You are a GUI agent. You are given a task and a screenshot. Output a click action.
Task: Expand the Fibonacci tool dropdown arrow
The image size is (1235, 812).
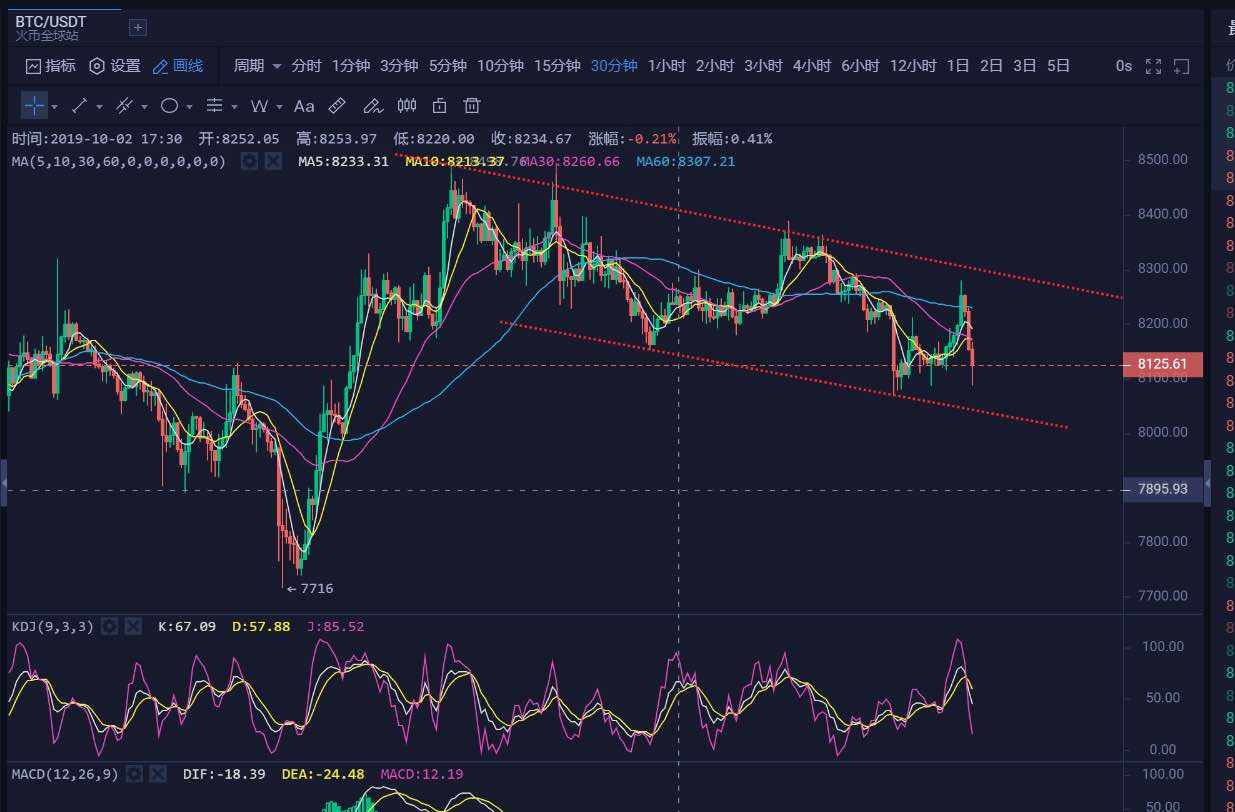[234, 106]
